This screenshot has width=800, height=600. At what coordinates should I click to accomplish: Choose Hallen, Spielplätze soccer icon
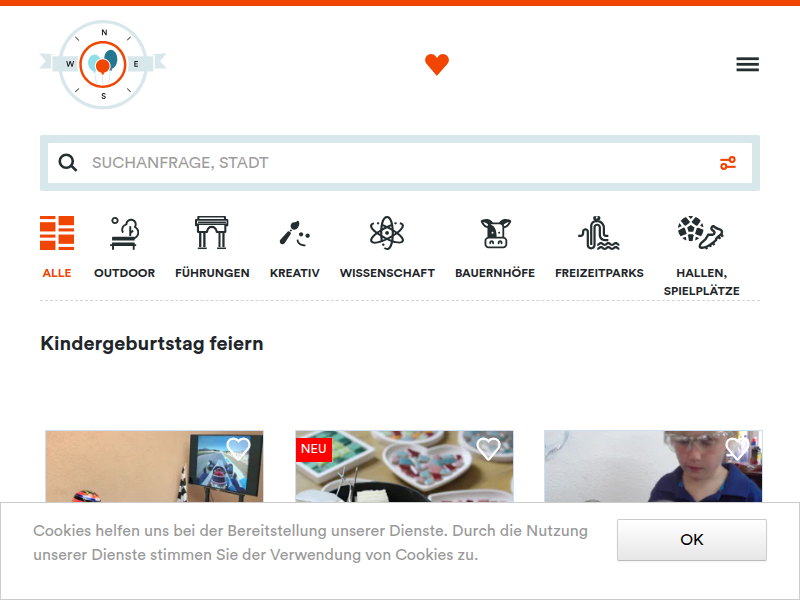point(701,233)
